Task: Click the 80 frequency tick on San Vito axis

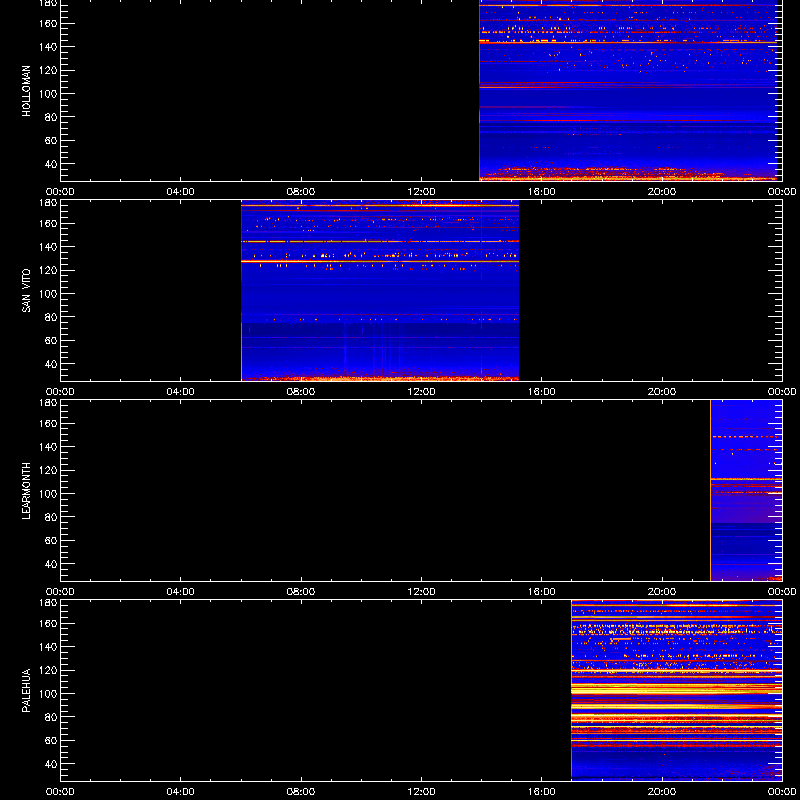Action: click(x=52, y=317)
